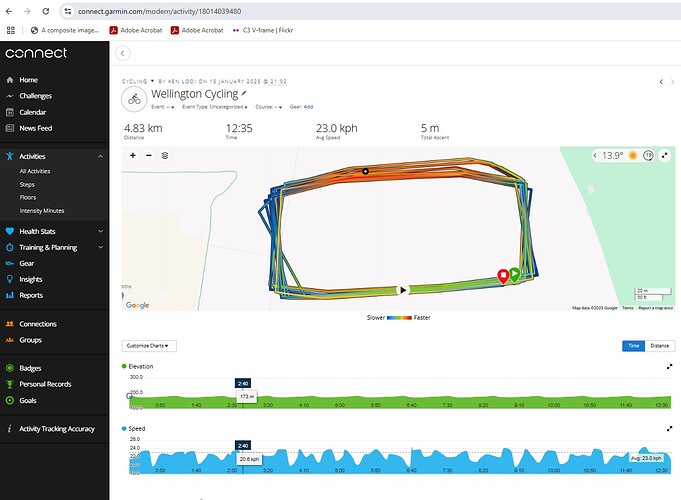Open Challenges in sidebar

[x=35, y=96]
